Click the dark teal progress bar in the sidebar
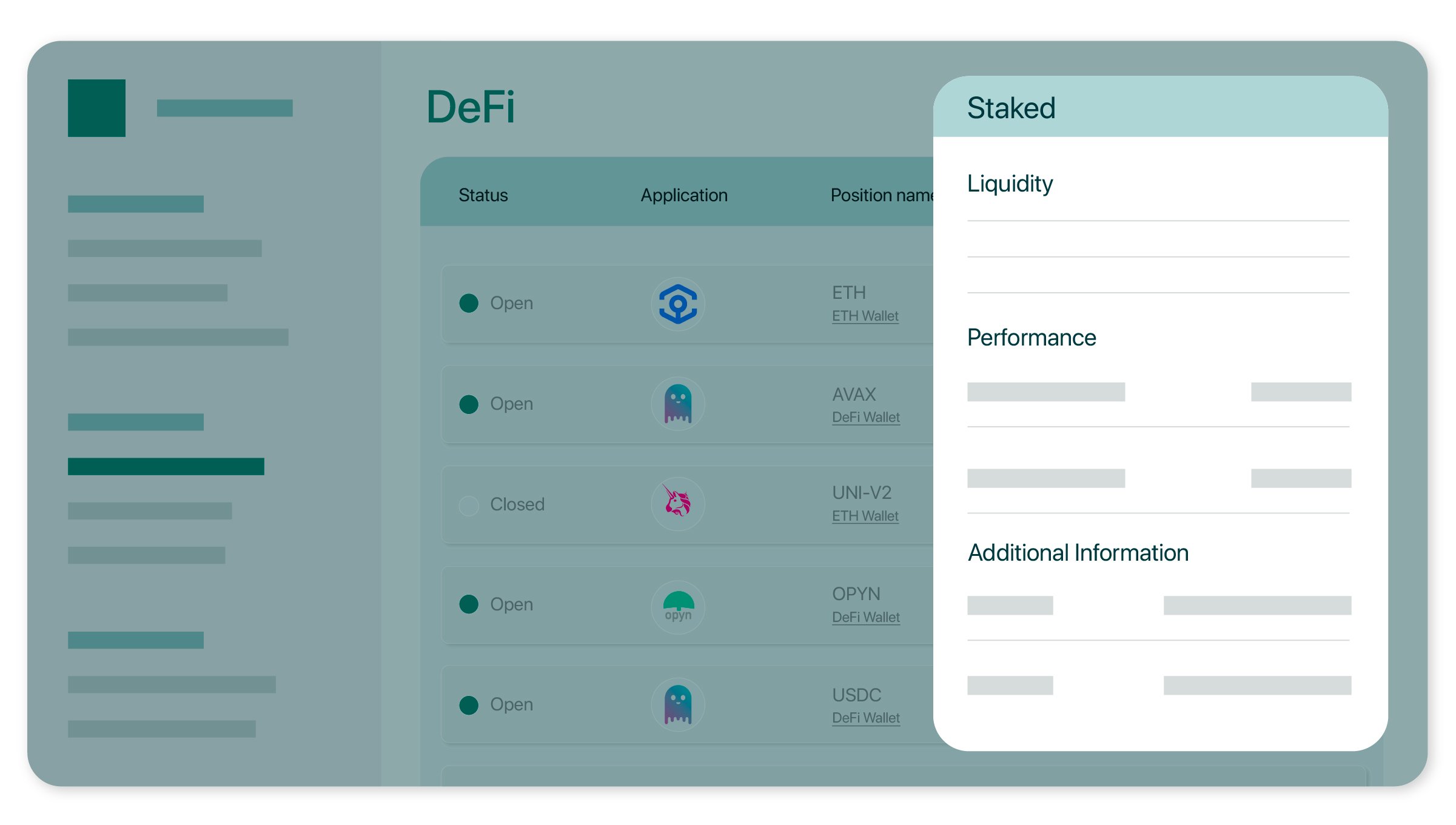1456x825 pixels. [x=167, y=466]
